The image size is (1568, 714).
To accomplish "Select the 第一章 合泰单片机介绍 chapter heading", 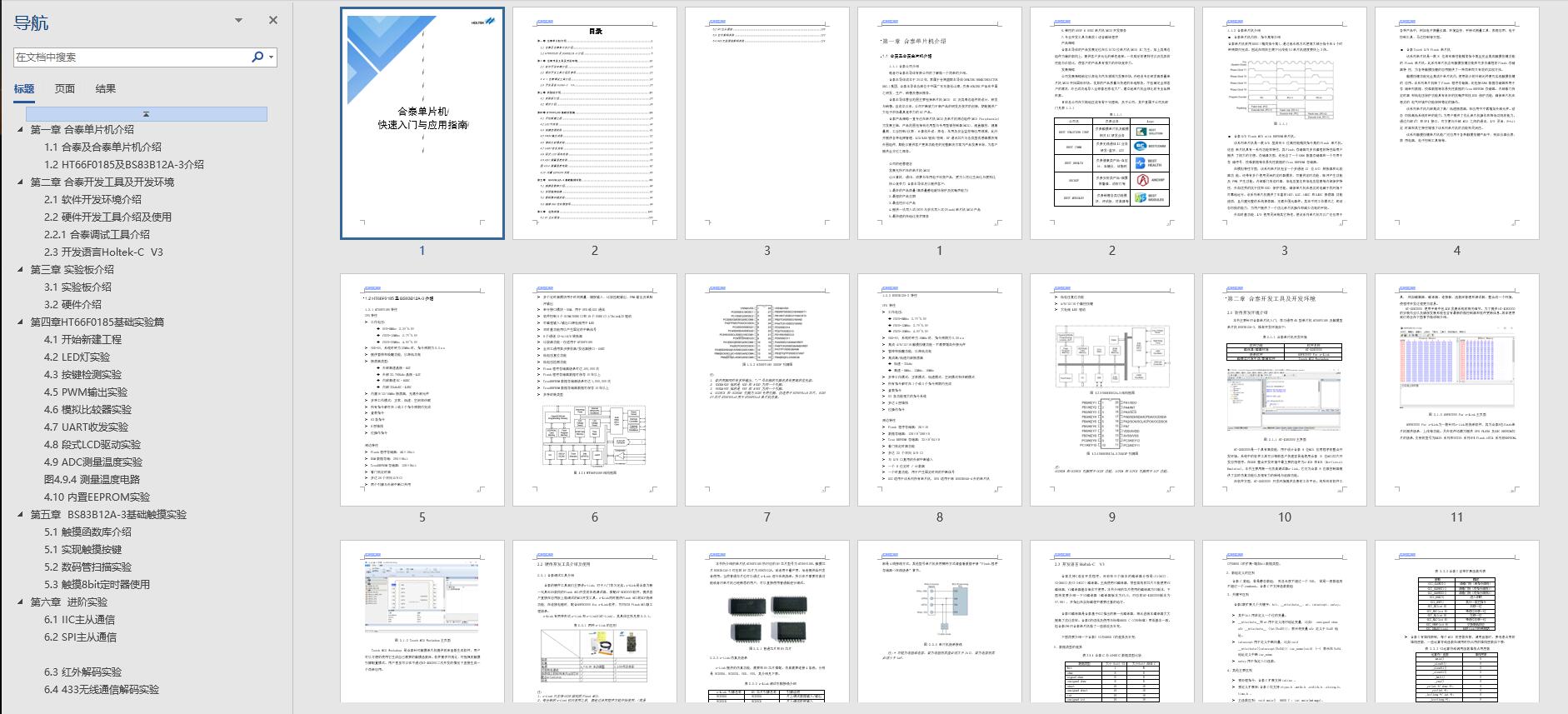I will 82,129.
